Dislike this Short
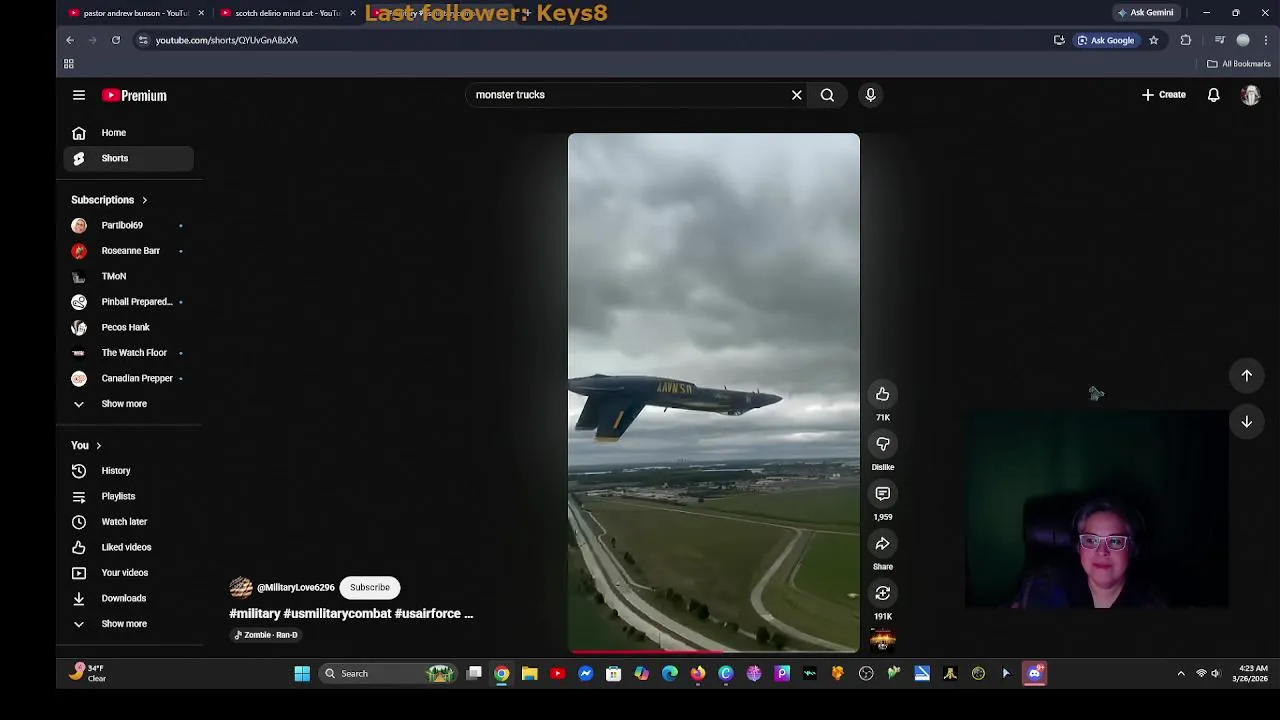This screenshot has width=1280, height=720. 882,444
